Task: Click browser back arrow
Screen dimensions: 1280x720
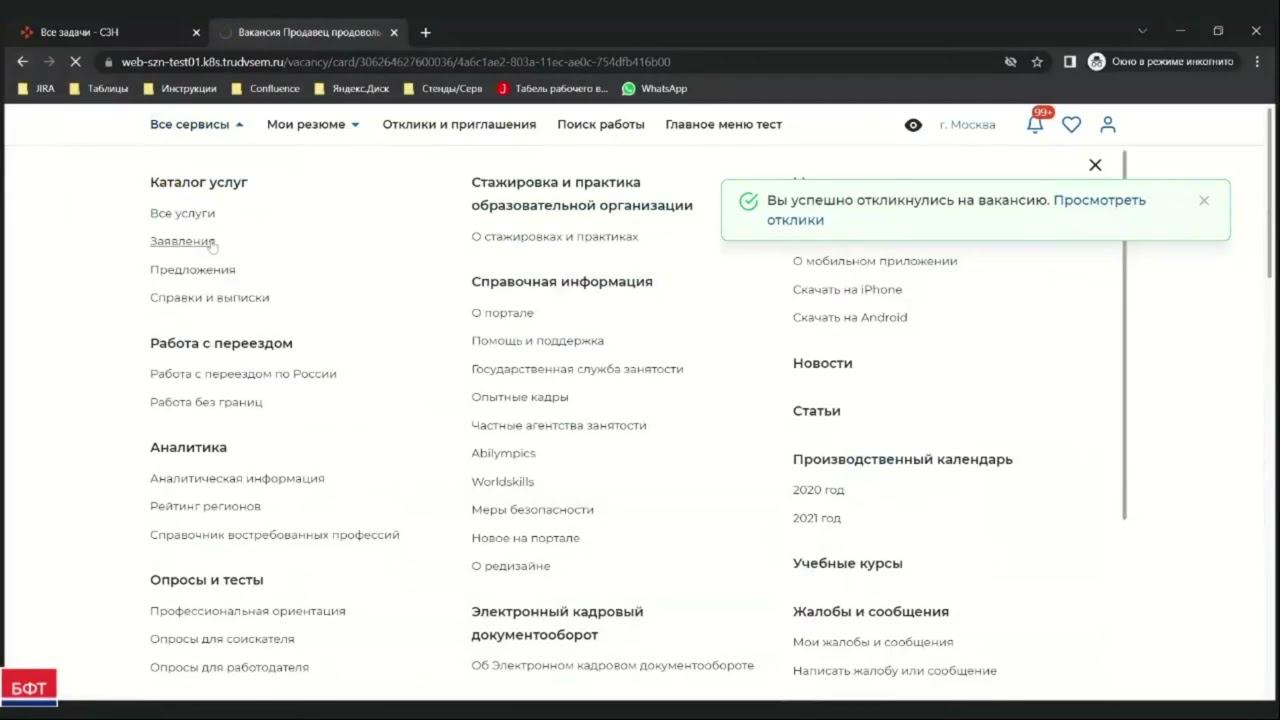Action: click(22, 61)
